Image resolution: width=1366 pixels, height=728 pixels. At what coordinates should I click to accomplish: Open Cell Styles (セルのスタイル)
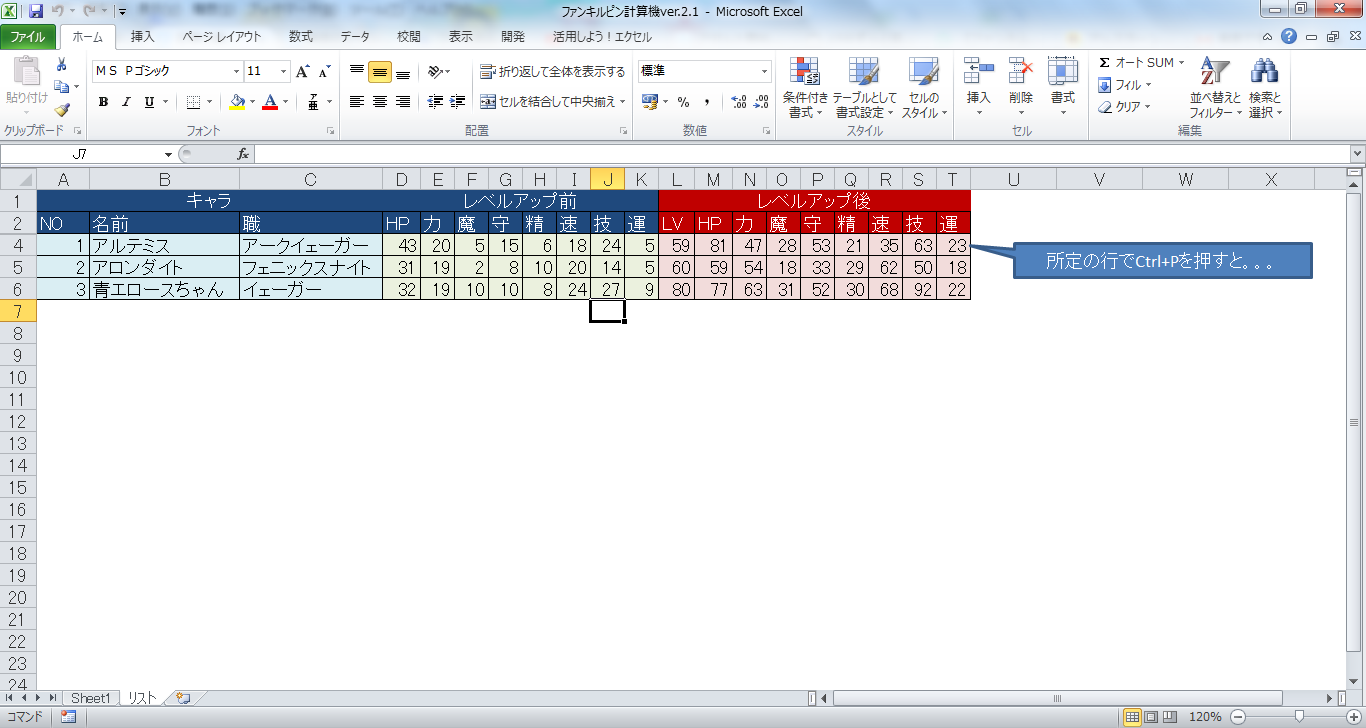[x=924, y=88]
